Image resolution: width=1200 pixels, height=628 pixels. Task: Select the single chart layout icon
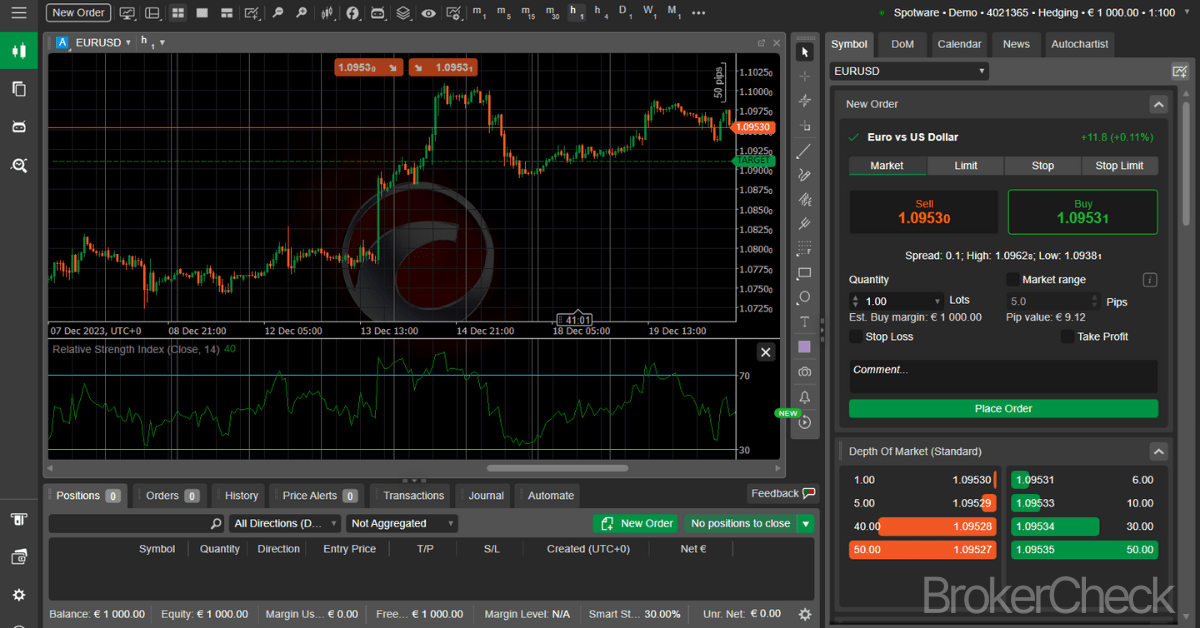coord(202,13)
